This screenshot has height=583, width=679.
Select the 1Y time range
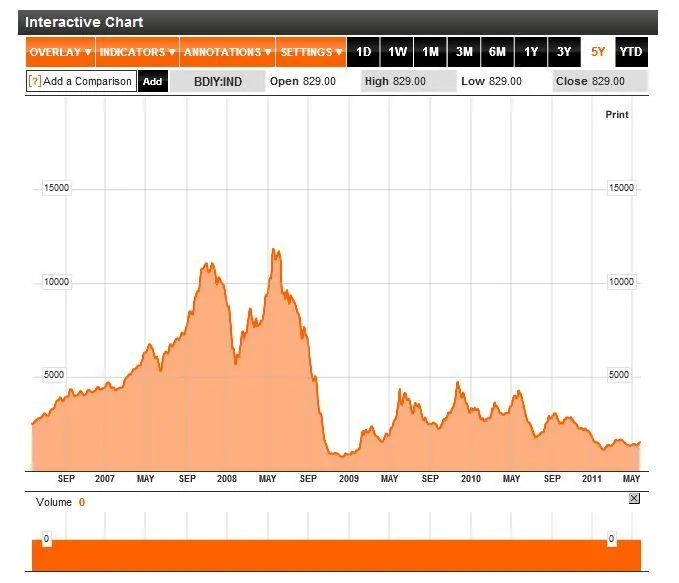pyautogui.click(x=531, y=52)
